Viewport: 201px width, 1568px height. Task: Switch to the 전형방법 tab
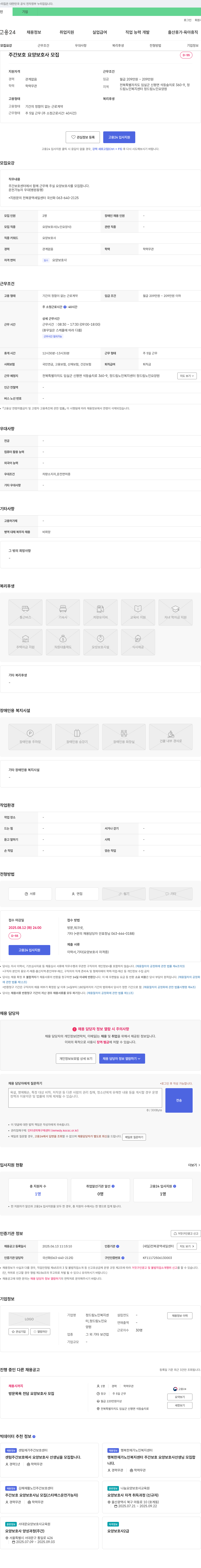click(x=155, y=46)
